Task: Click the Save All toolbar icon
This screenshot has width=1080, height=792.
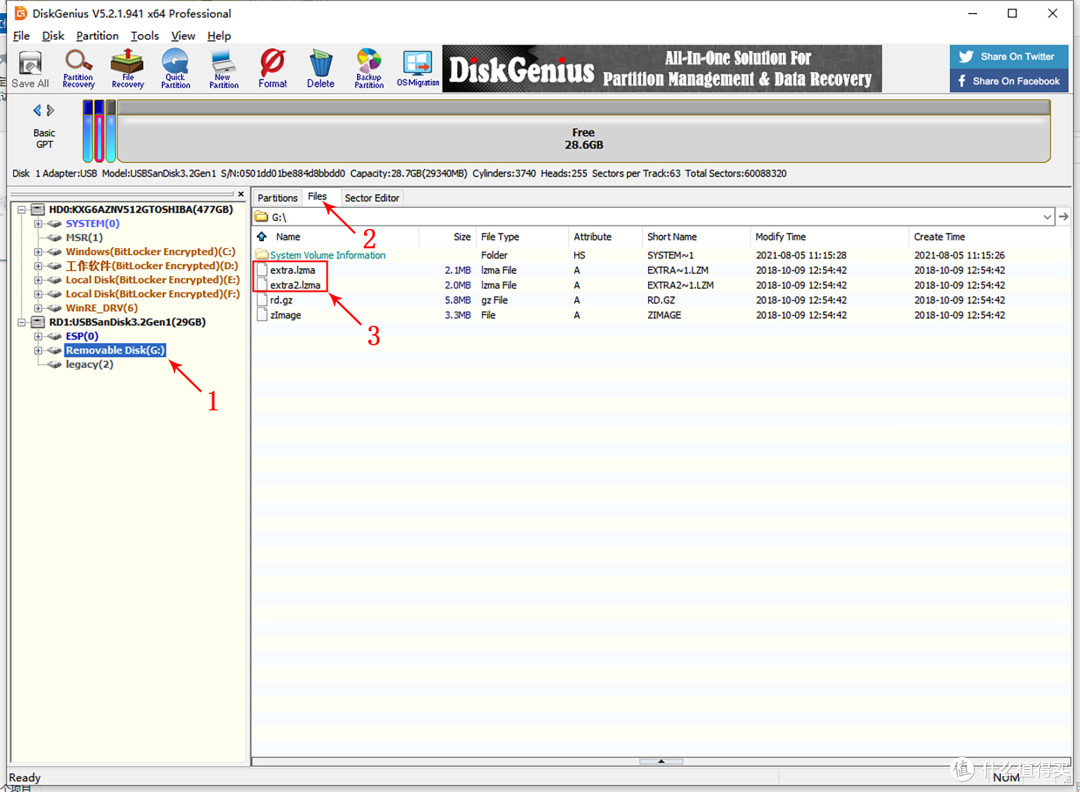Action: pos(30,69)
